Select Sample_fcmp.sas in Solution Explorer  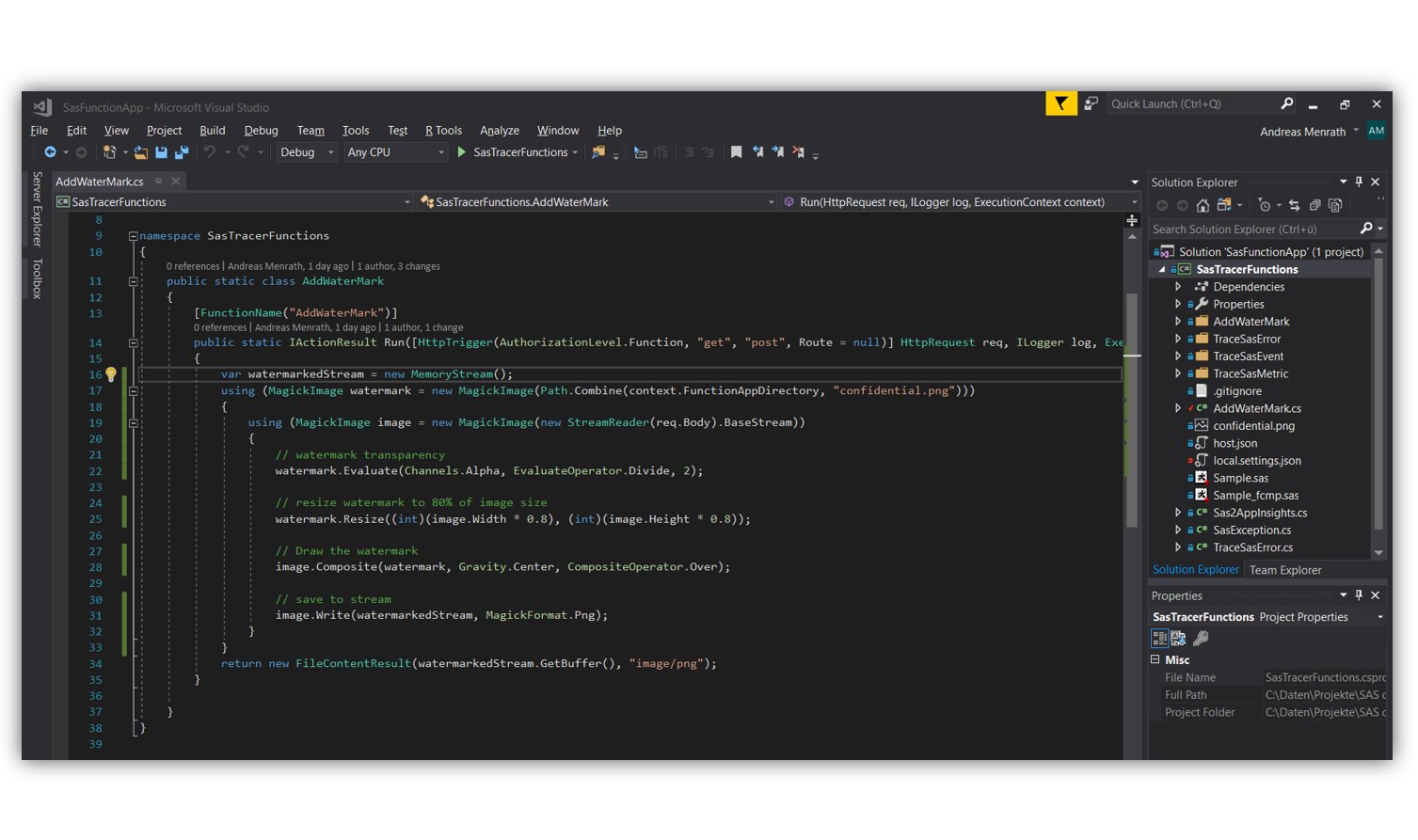(1255, 496)
